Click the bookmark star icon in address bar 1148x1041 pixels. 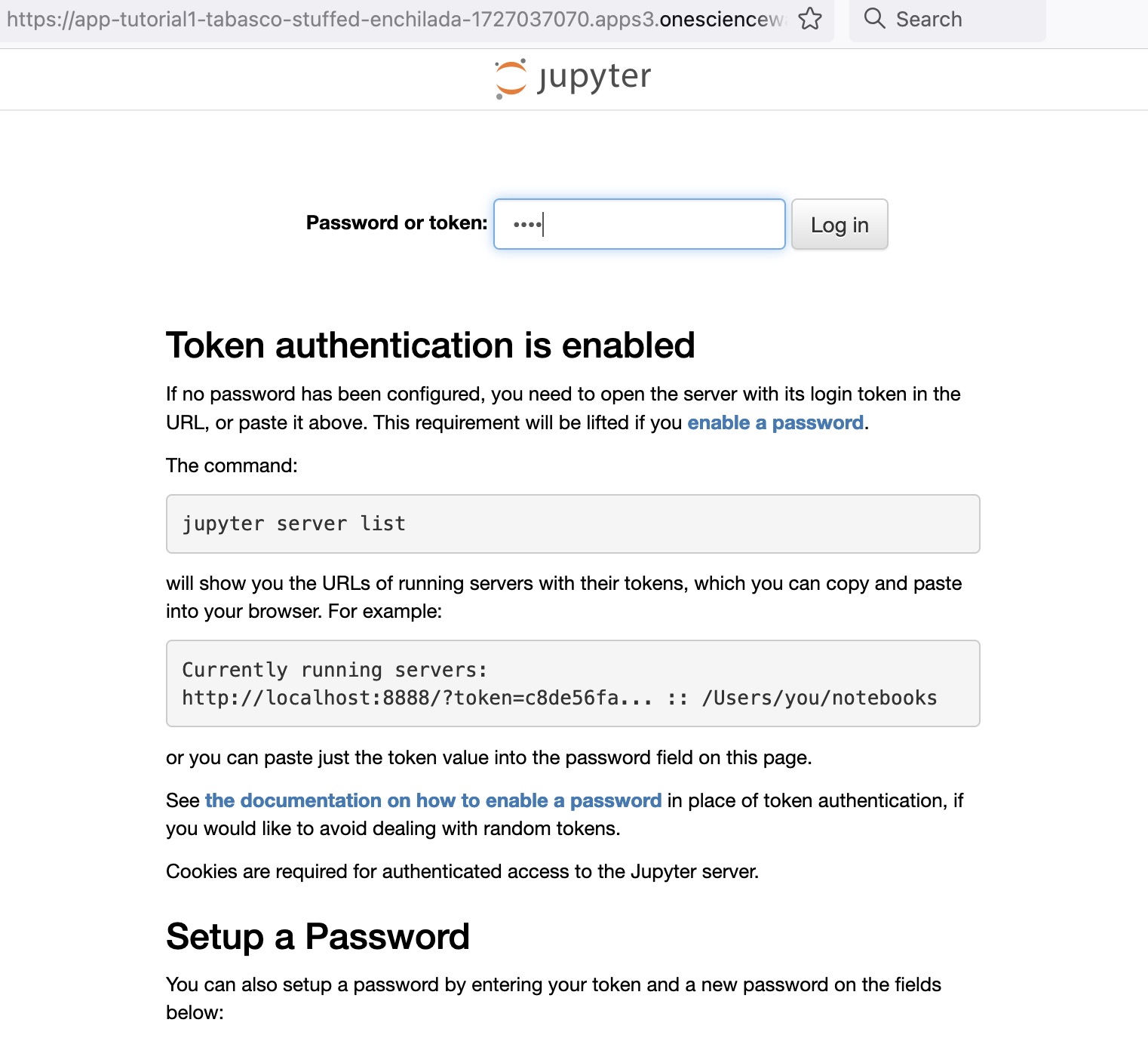pos(810,19)
